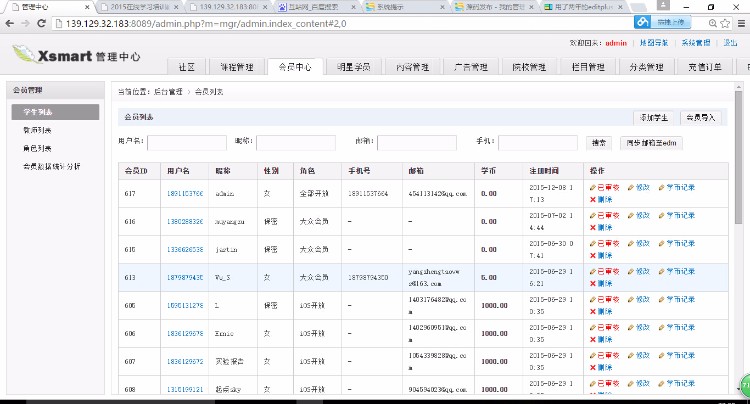
Task: Reload the current page
Action: coord(42,23)
